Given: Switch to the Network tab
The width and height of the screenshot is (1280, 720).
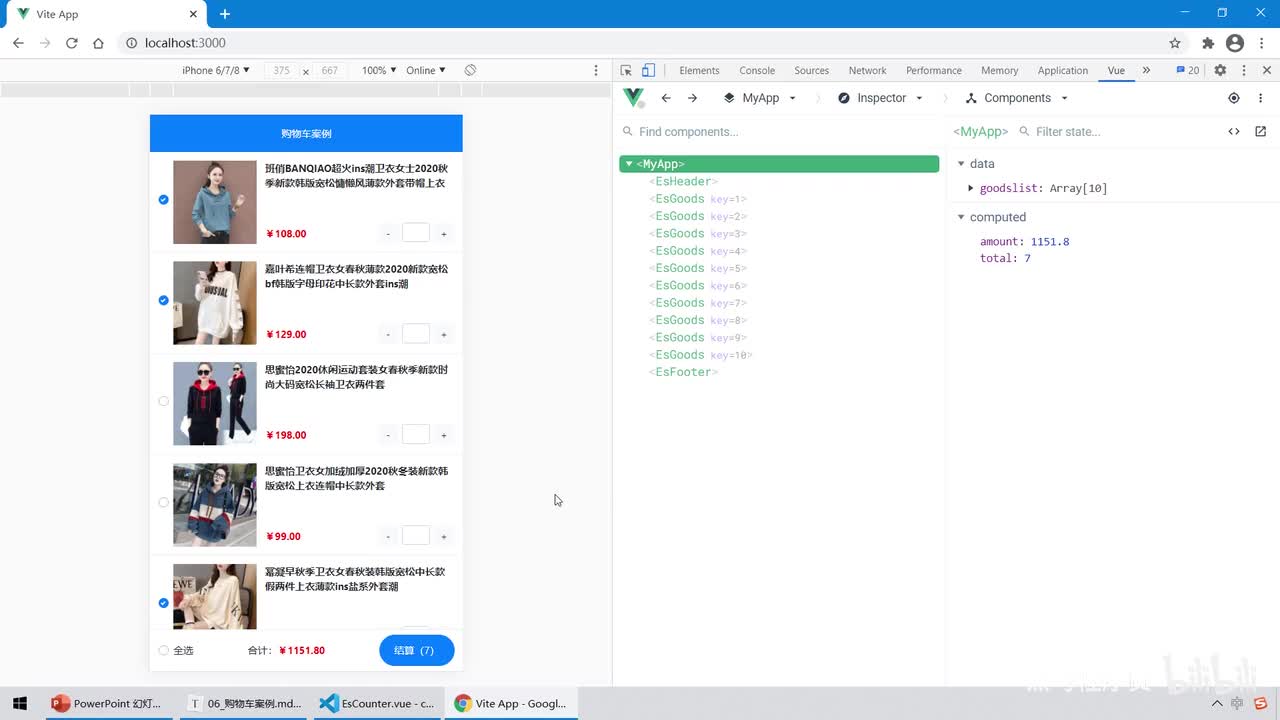Looking at the screenshot, I should 867,70.
